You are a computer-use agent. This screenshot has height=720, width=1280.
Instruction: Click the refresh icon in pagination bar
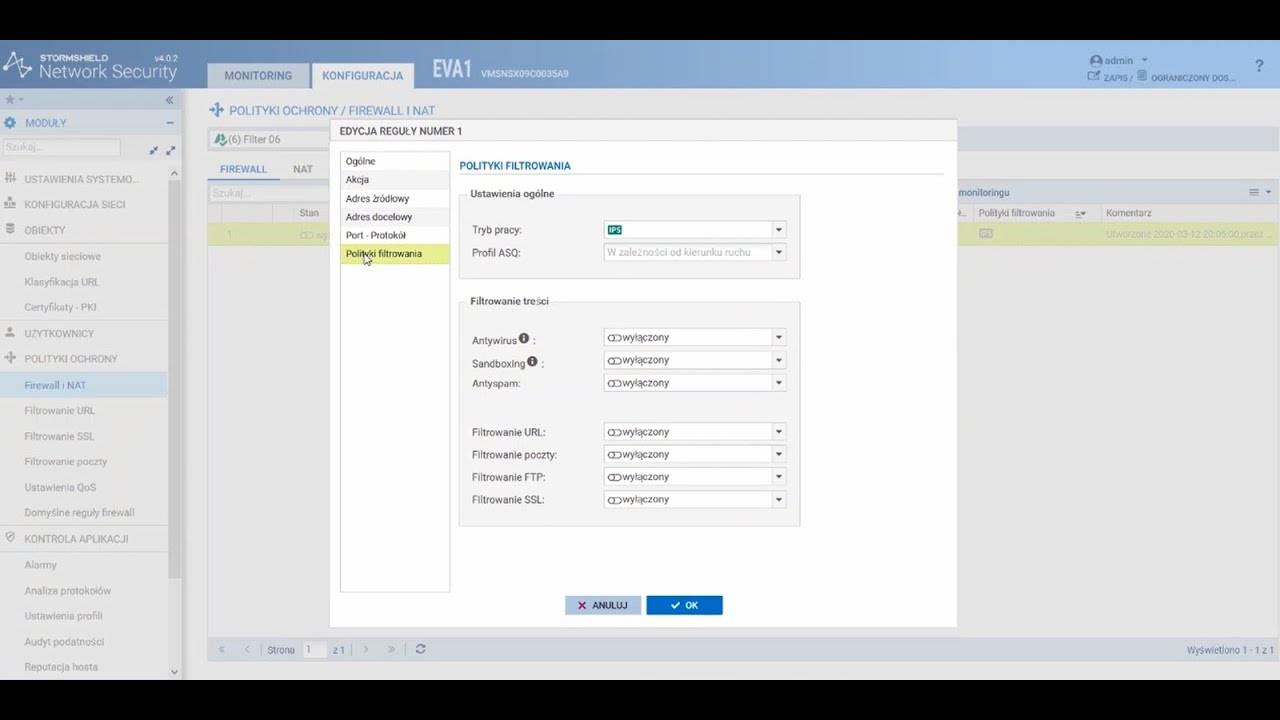tap(420, 649)
